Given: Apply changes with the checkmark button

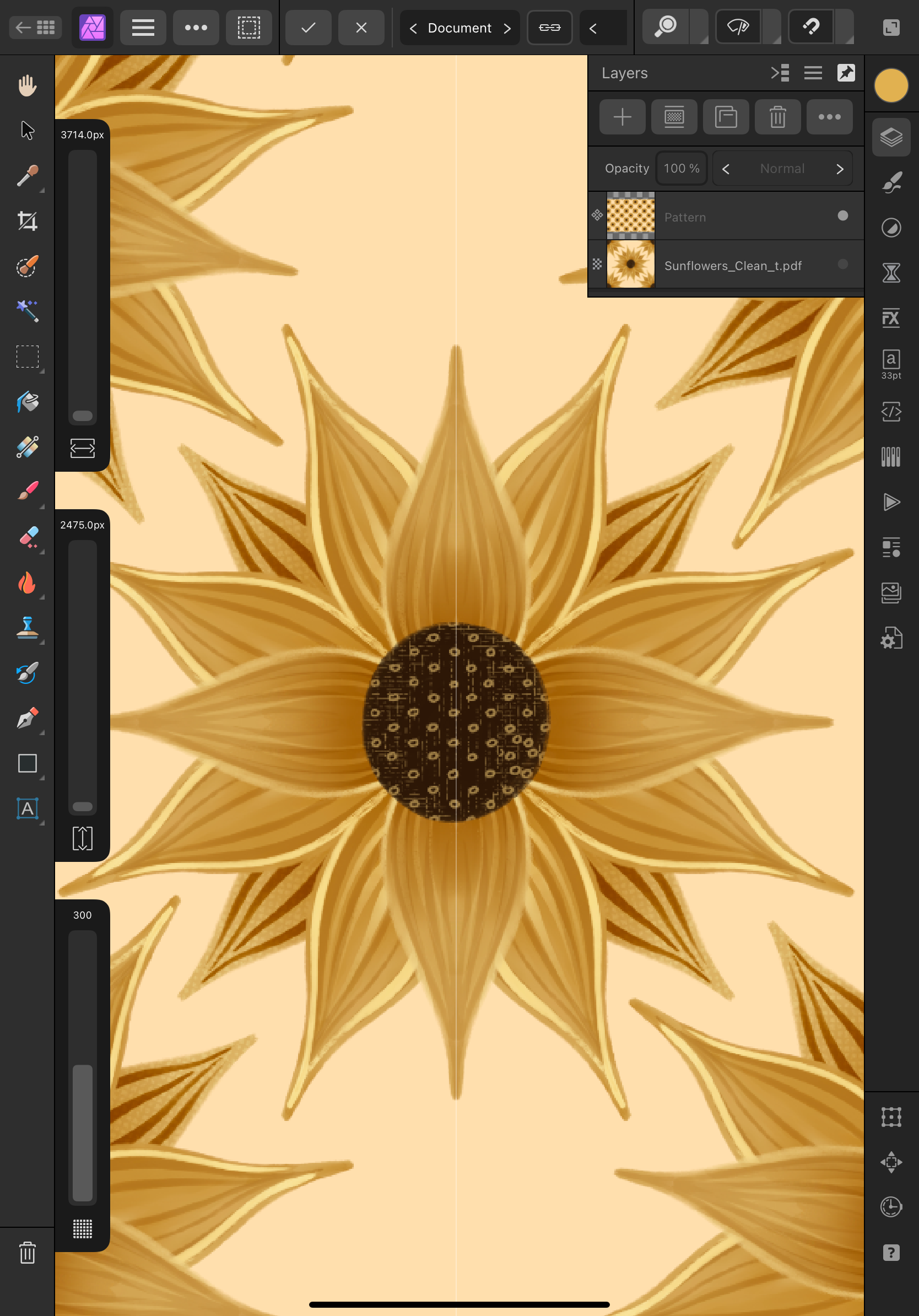Looking at the screenshot, I should click(308, 27).
